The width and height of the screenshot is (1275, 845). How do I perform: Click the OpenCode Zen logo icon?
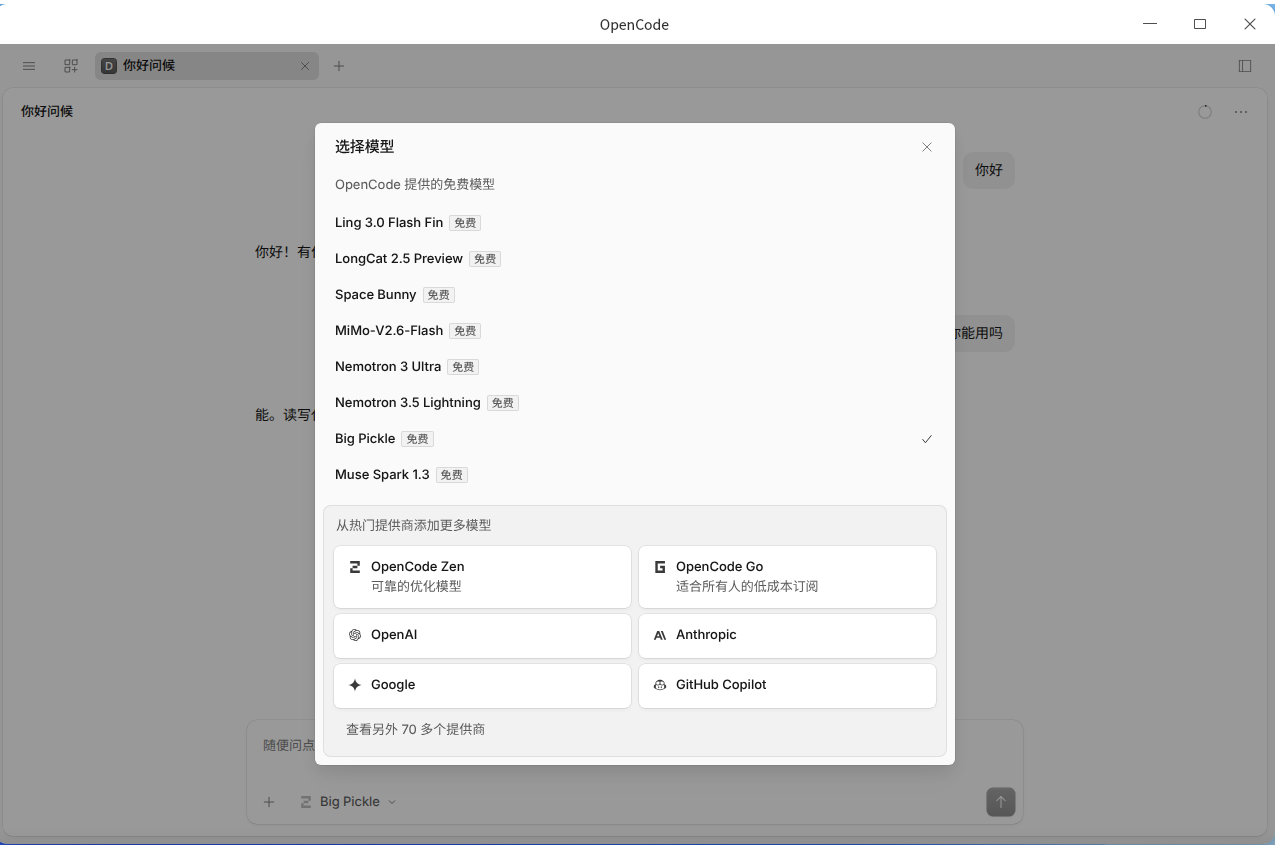tap(355, 567)
